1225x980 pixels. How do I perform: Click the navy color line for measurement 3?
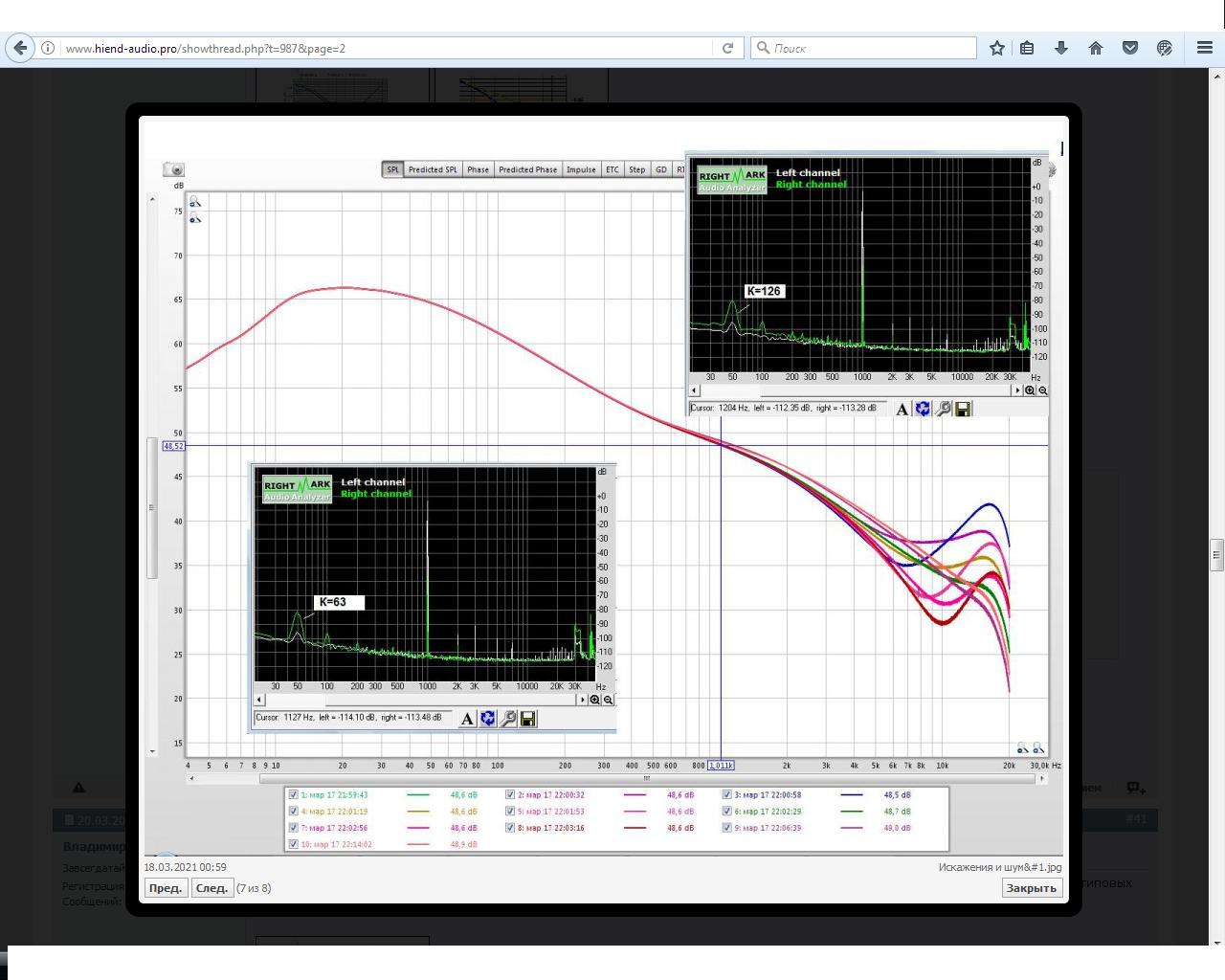click(852, 794)
